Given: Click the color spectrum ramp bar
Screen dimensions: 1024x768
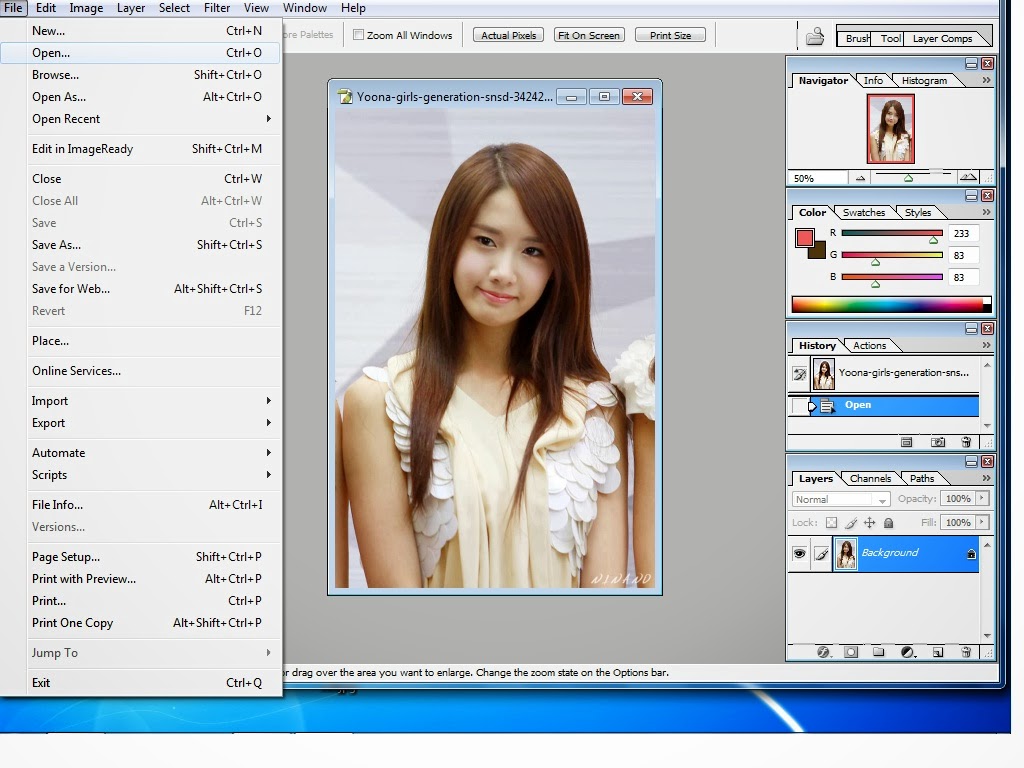Looking at the screenshot, I should pyautogui.click(x=891, y=304).
